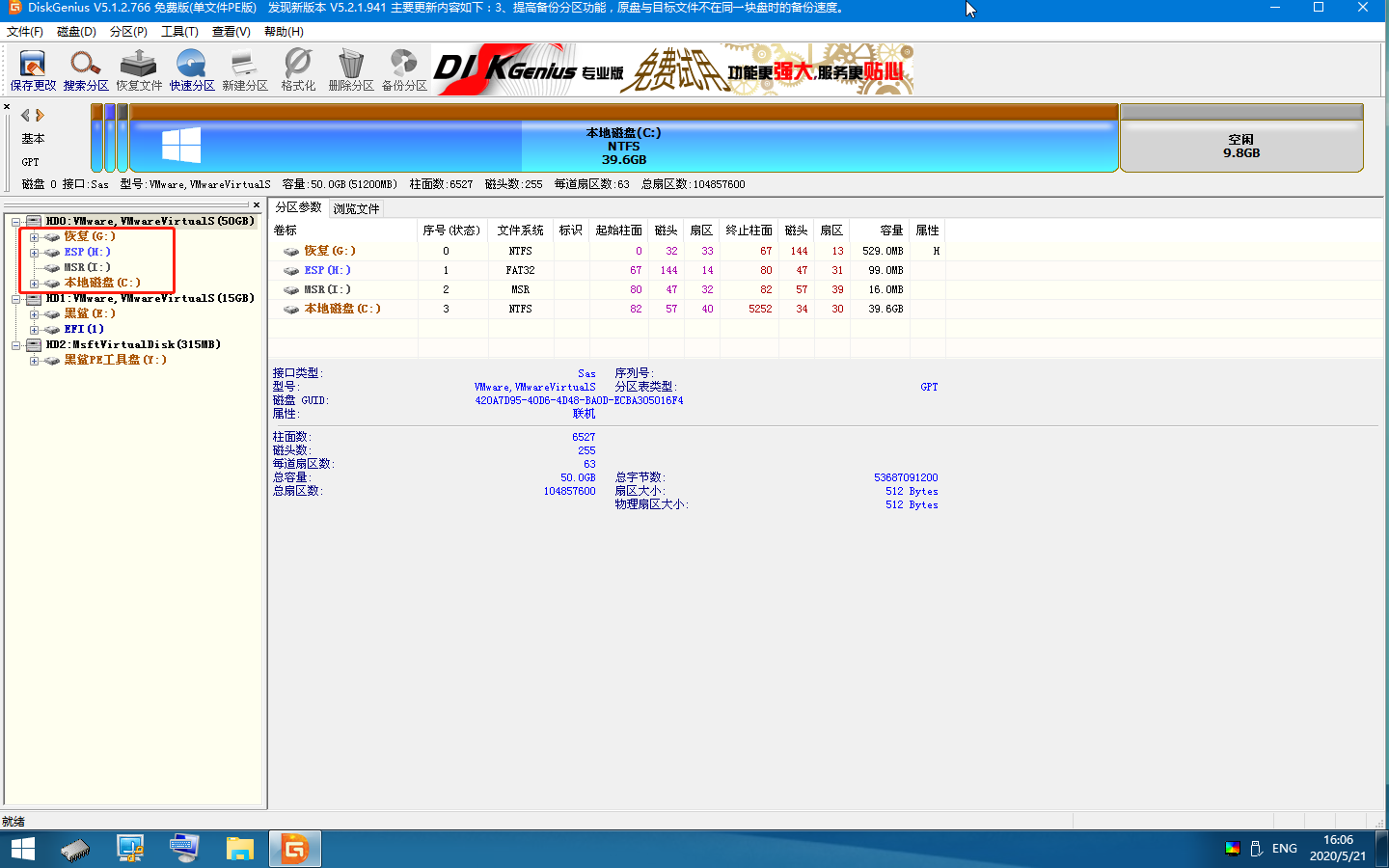Screen dimensions: 1389x868
Task: Click Quick Partition (快速分区) toolbar icon
Action: click(192, 70)
